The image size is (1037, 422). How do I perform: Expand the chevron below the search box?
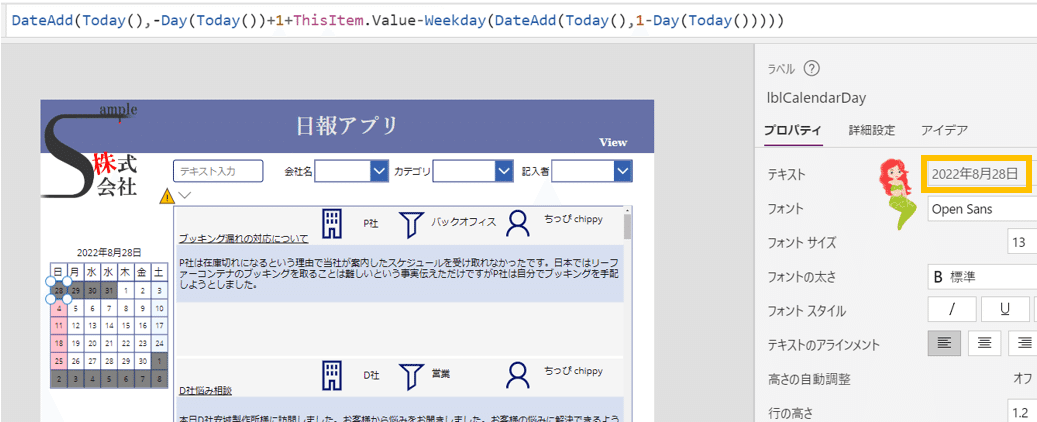(185, 195)
